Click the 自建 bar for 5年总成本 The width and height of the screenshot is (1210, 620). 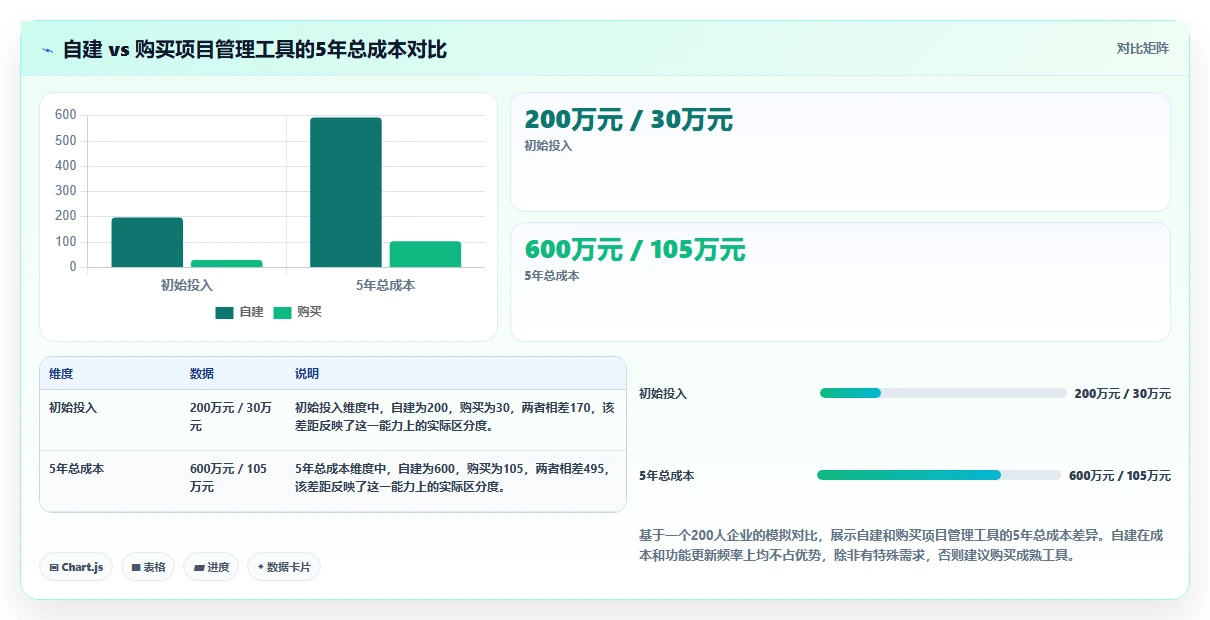pyautogui.click(x=346, y=192)
